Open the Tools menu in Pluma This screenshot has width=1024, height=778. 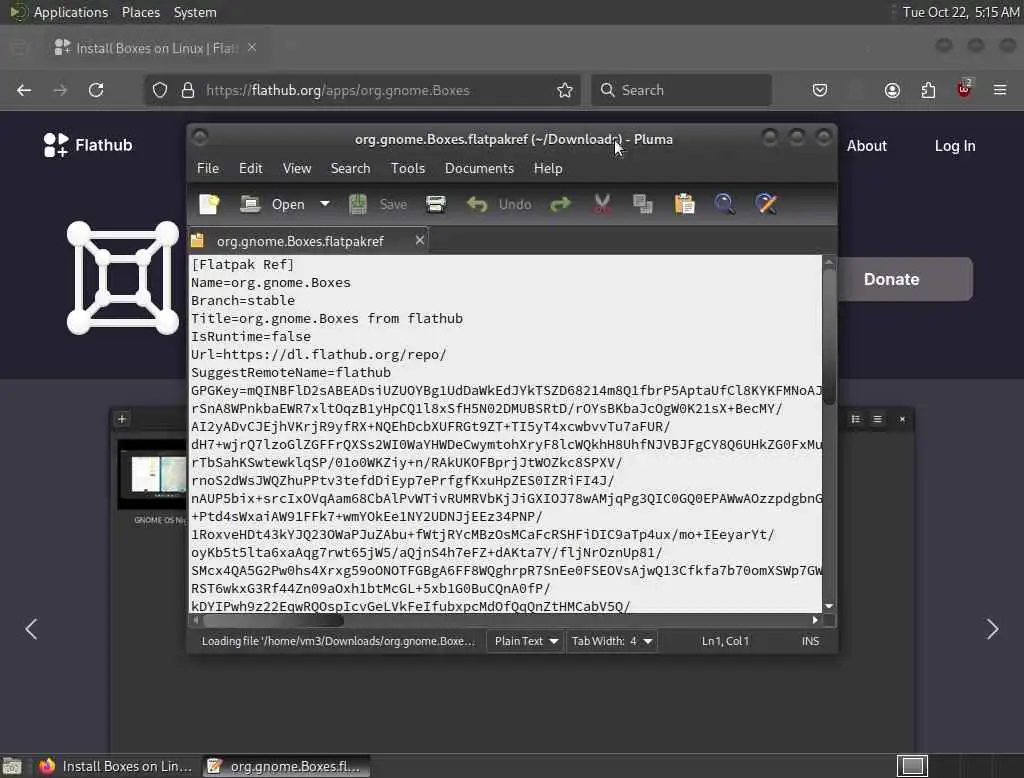click(x=408, y=169)
